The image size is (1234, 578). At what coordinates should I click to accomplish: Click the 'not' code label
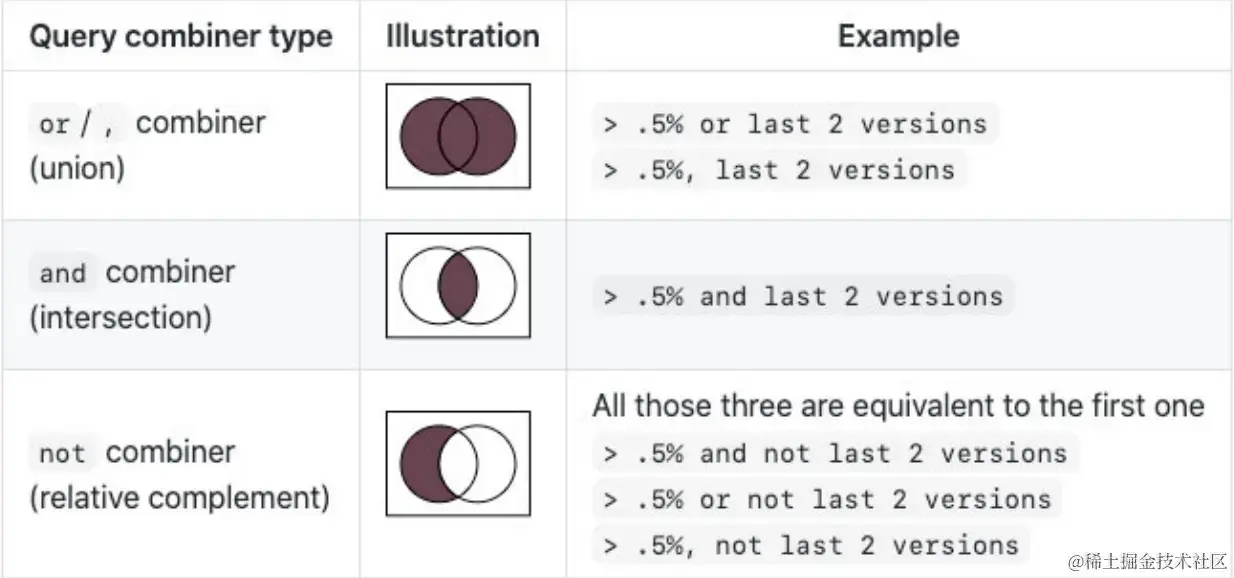click(x=62, y=453)
